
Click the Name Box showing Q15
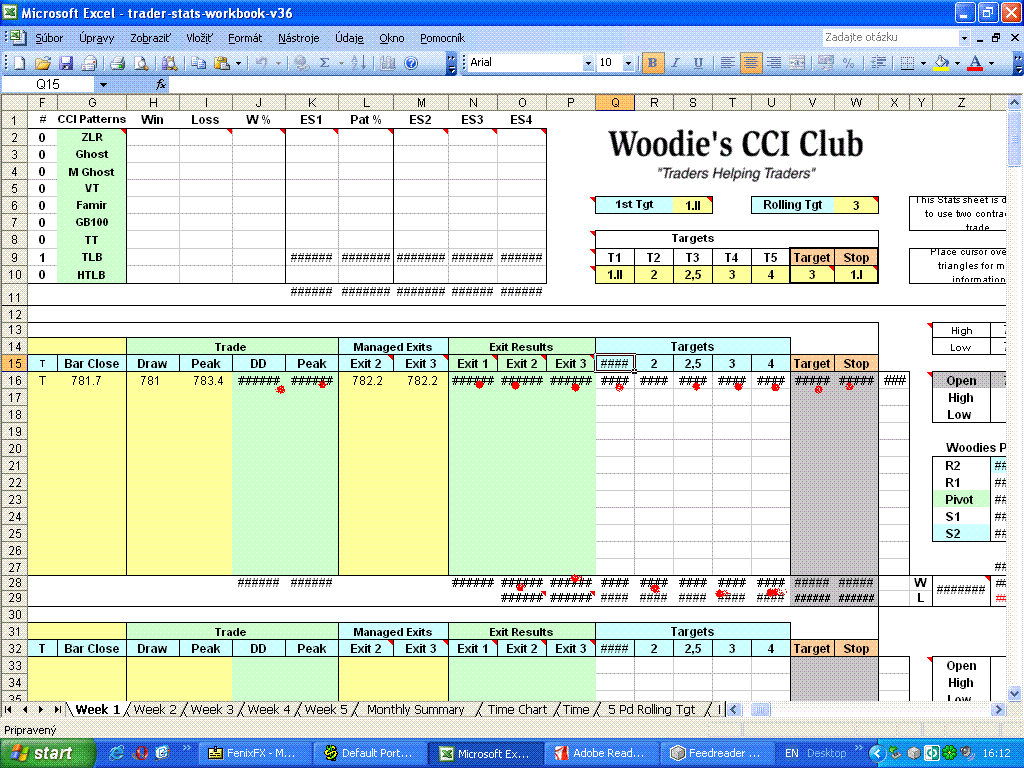pyautogui.click(x=48, y=84)
